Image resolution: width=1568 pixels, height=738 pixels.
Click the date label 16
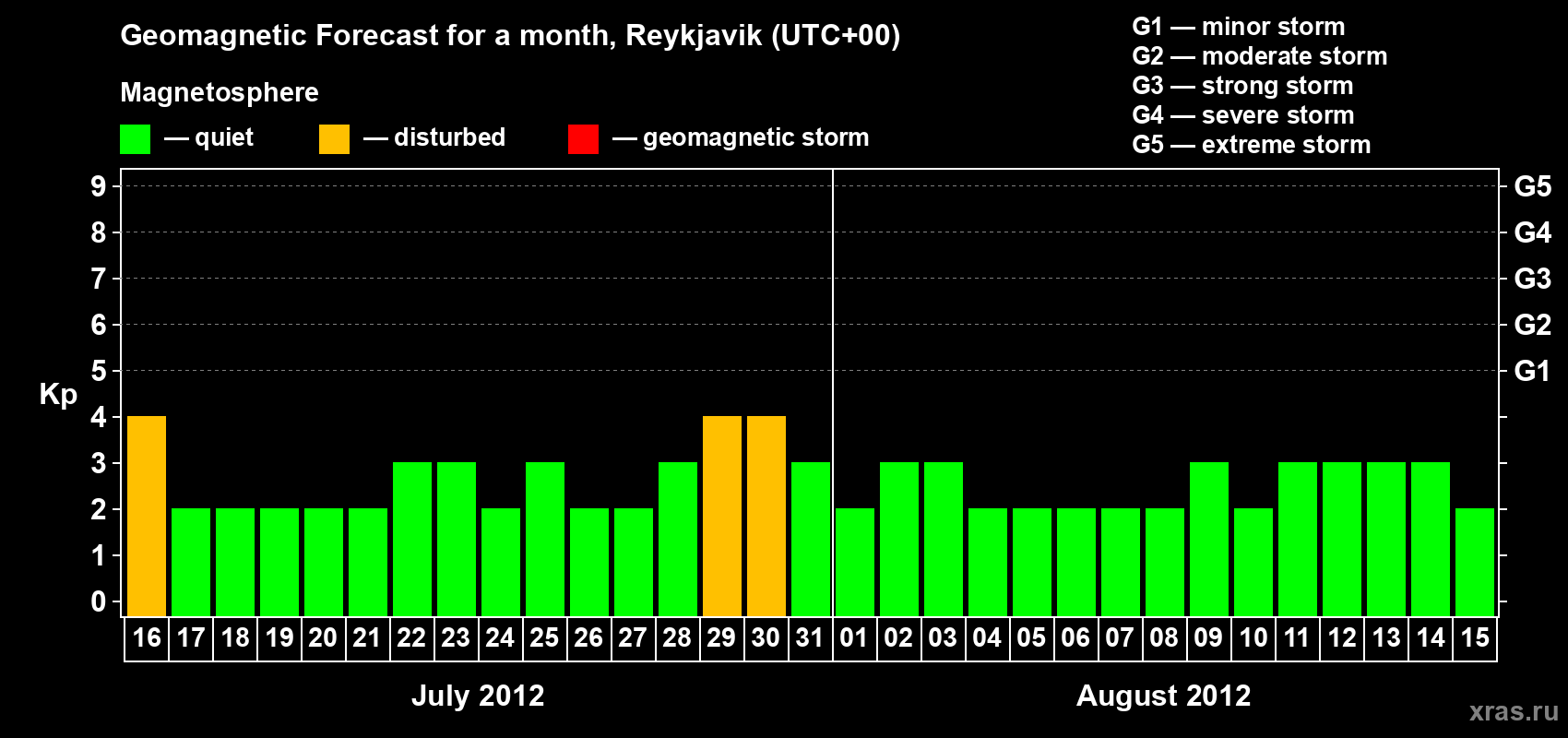pyautogui.click(x=147, y=637)
